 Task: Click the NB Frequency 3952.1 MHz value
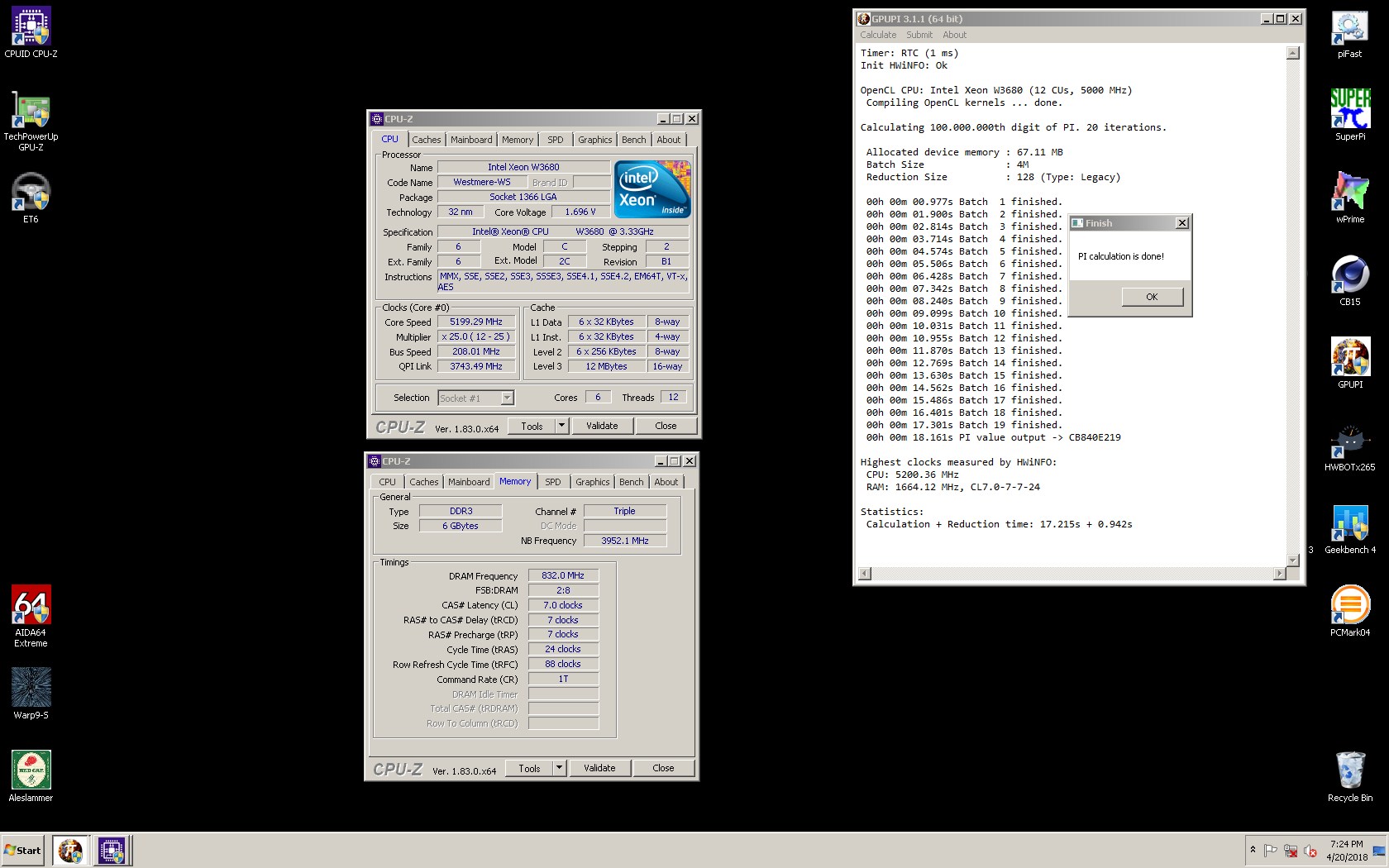click(x=625, y=541)
